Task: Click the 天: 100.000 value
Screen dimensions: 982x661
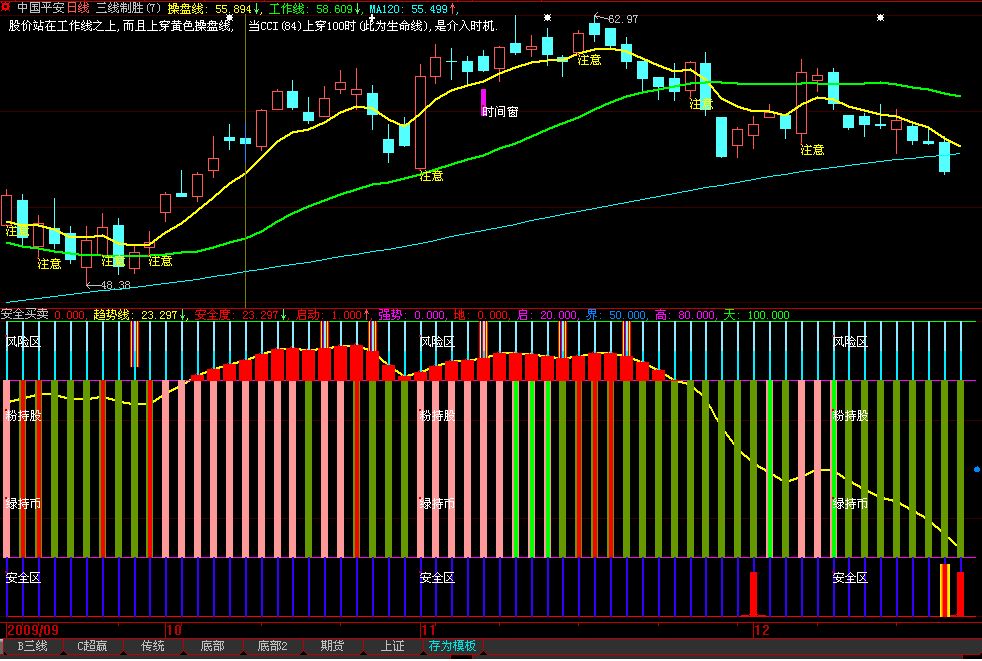Action: [757, 315]
